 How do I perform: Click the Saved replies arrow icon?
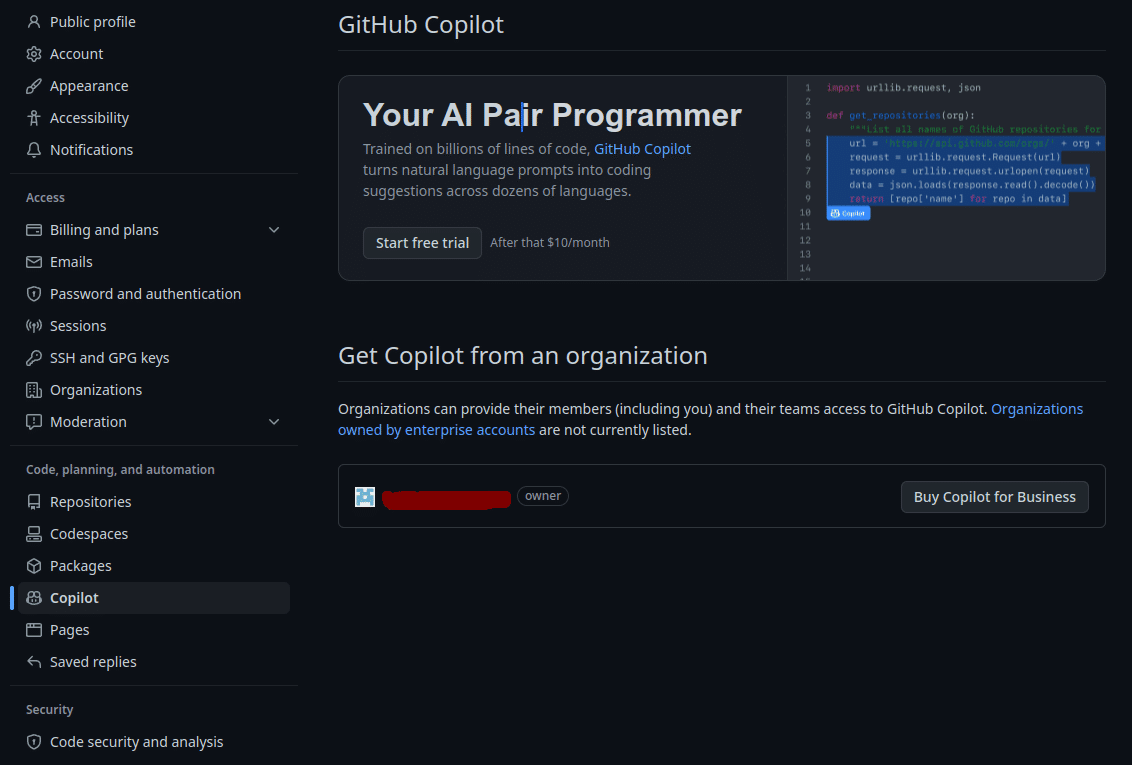[x=34, y=662]
